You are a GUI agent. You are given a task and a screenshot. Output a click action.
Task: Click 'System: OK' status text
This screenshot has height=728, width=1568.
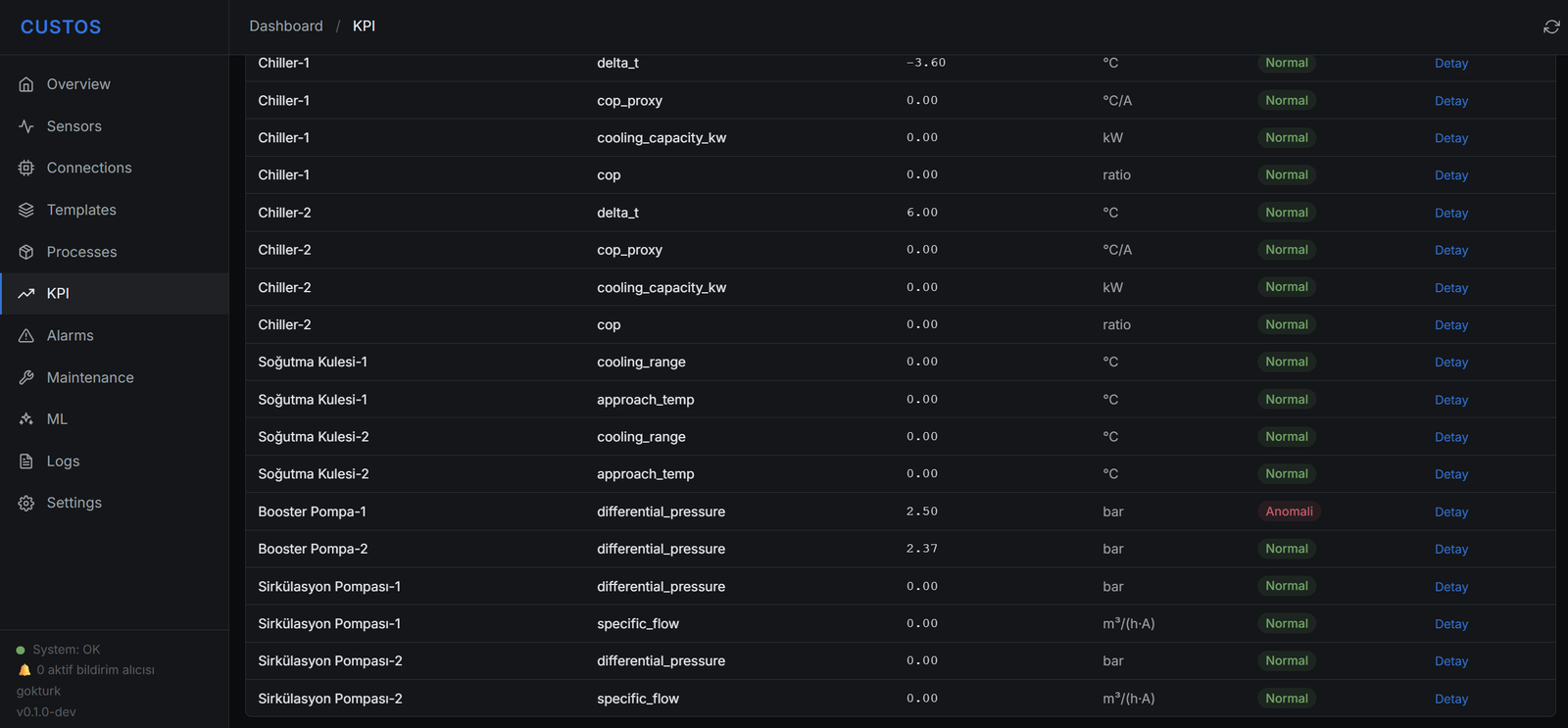pos(67,650)
